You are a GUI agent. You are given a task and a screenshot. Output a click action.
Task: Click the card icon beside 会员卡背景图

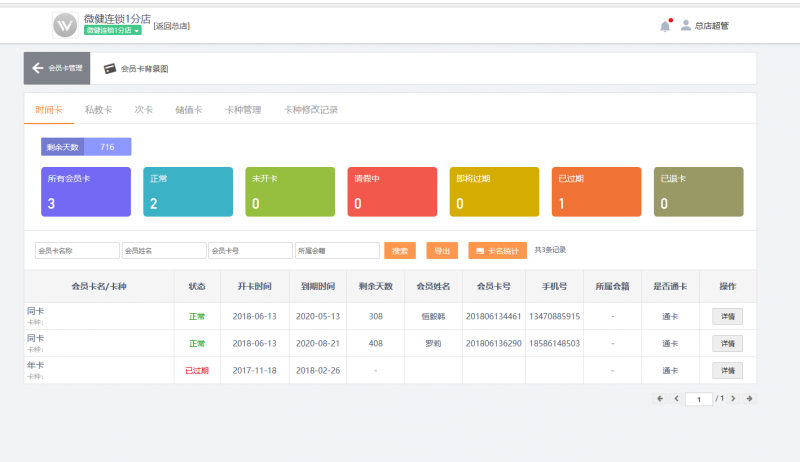point(110,69)
